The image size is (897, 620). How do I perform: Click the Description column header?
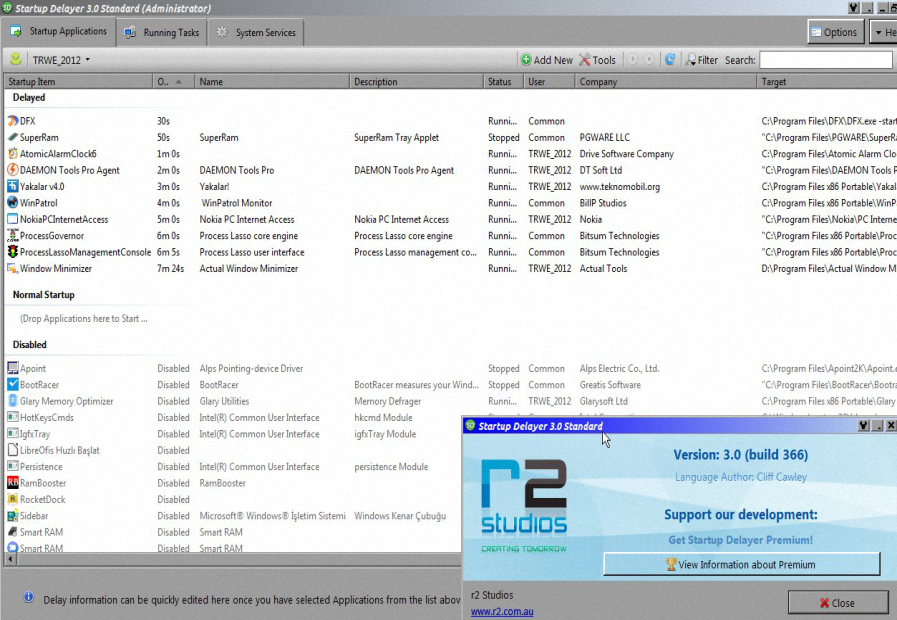[x=416, y=82]
